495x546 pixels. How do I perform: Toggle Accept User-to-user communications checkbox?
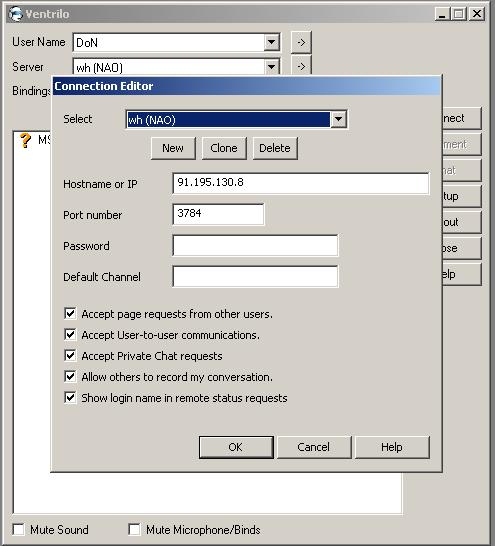[x=70, y=335]
